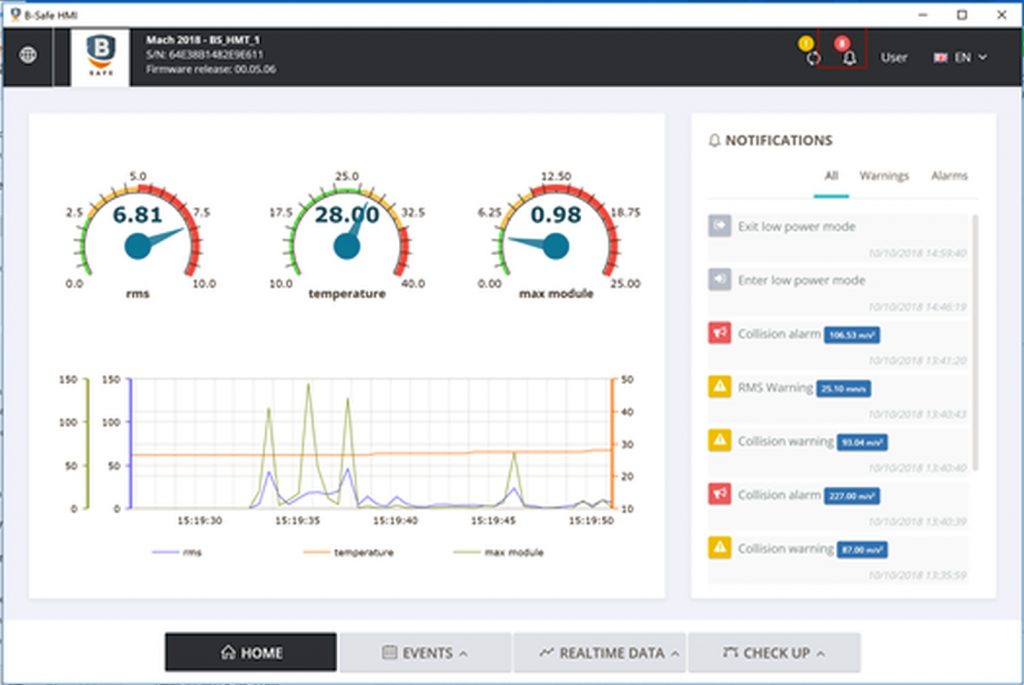Click the User link in the top bar
This screenshot has width=1024, height=685.
(894, 58)
